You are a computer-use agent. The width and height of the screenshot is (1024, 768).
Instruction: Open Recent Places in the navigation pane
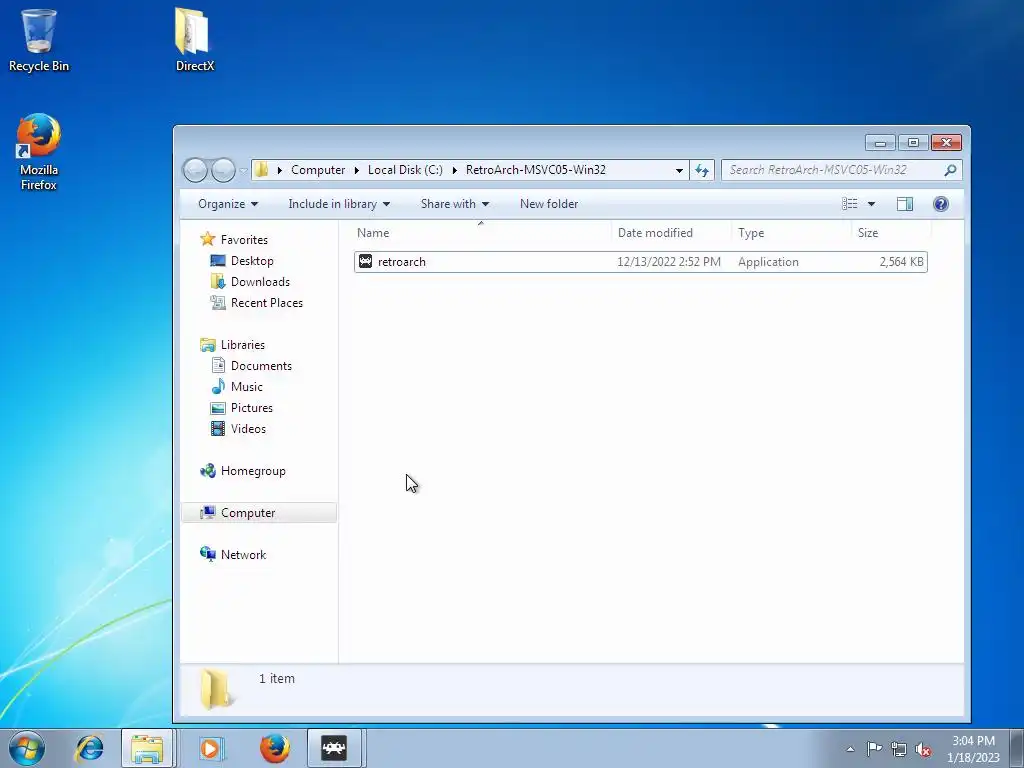pyautogui.click(x=266, y=303)
